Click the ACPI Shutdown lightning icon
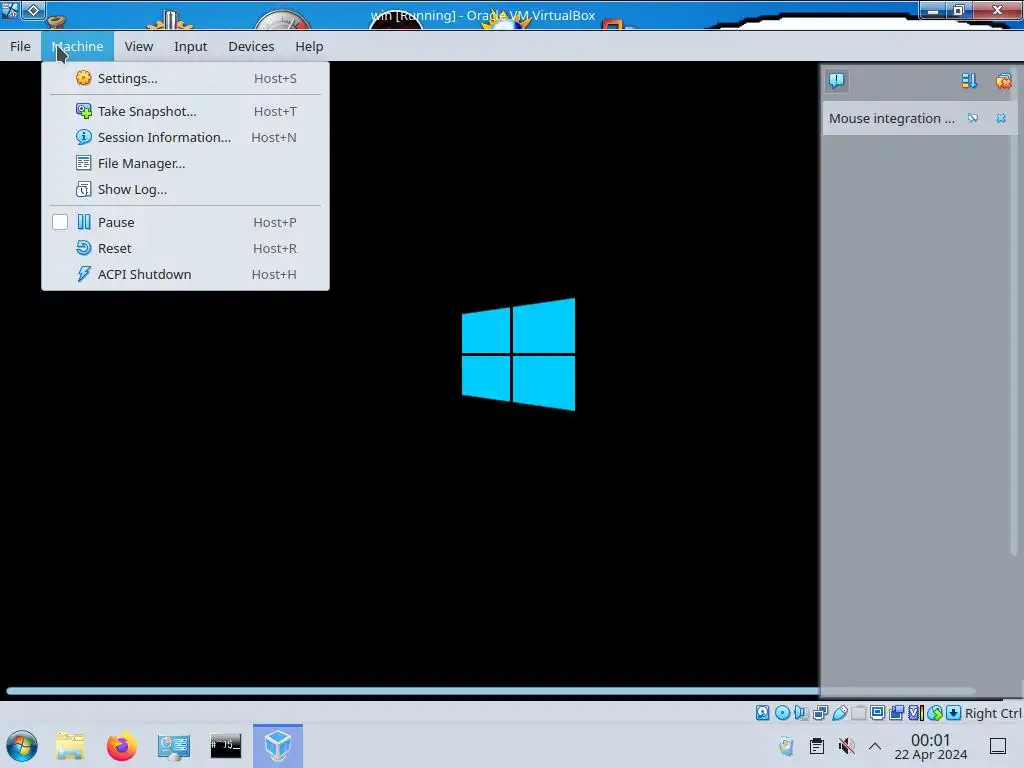The height and width of the screenshot is (768, 1024). [84, 274]
